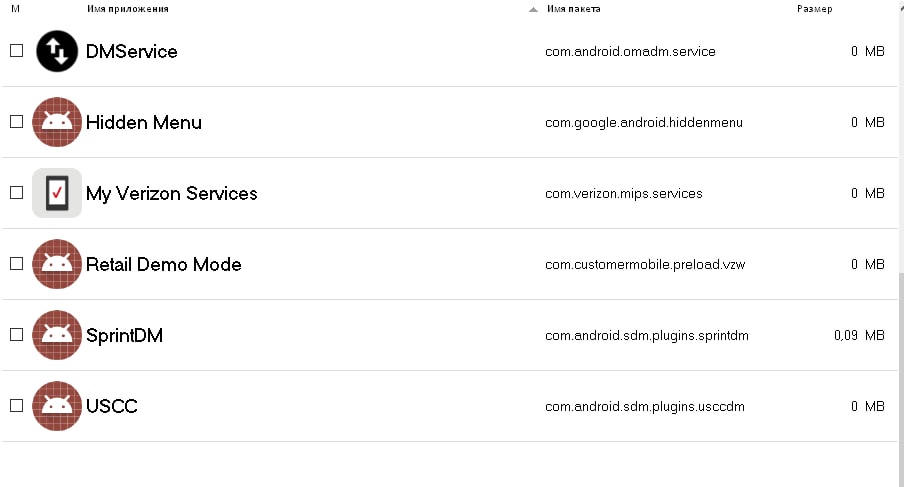Click the Hidden Menu android icon
This screenshot has width=904, height=487.
coord(56,122)
